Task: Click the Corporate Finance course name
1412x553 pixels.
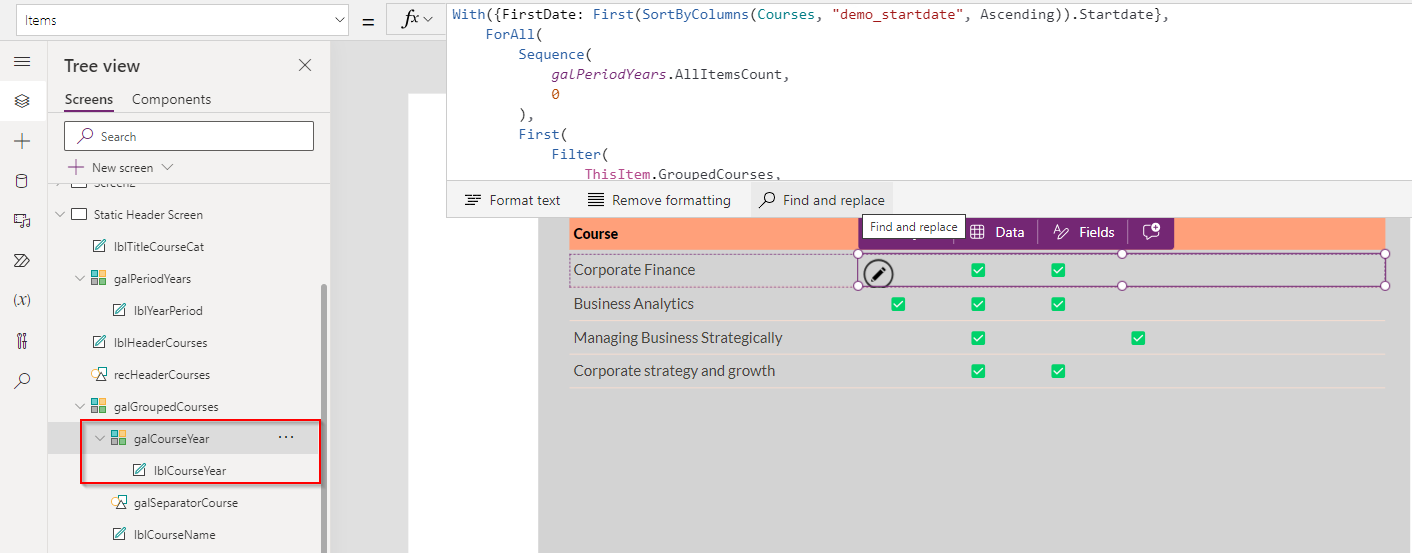Action: click(634, 270)
